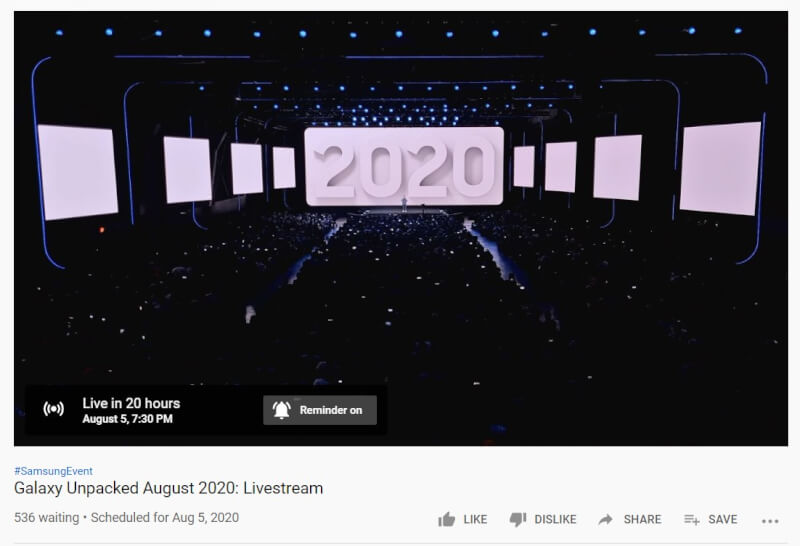The image size is (800, 546).
Task: Click the thumbs-down Dislike icon
Action: point(517,519)
